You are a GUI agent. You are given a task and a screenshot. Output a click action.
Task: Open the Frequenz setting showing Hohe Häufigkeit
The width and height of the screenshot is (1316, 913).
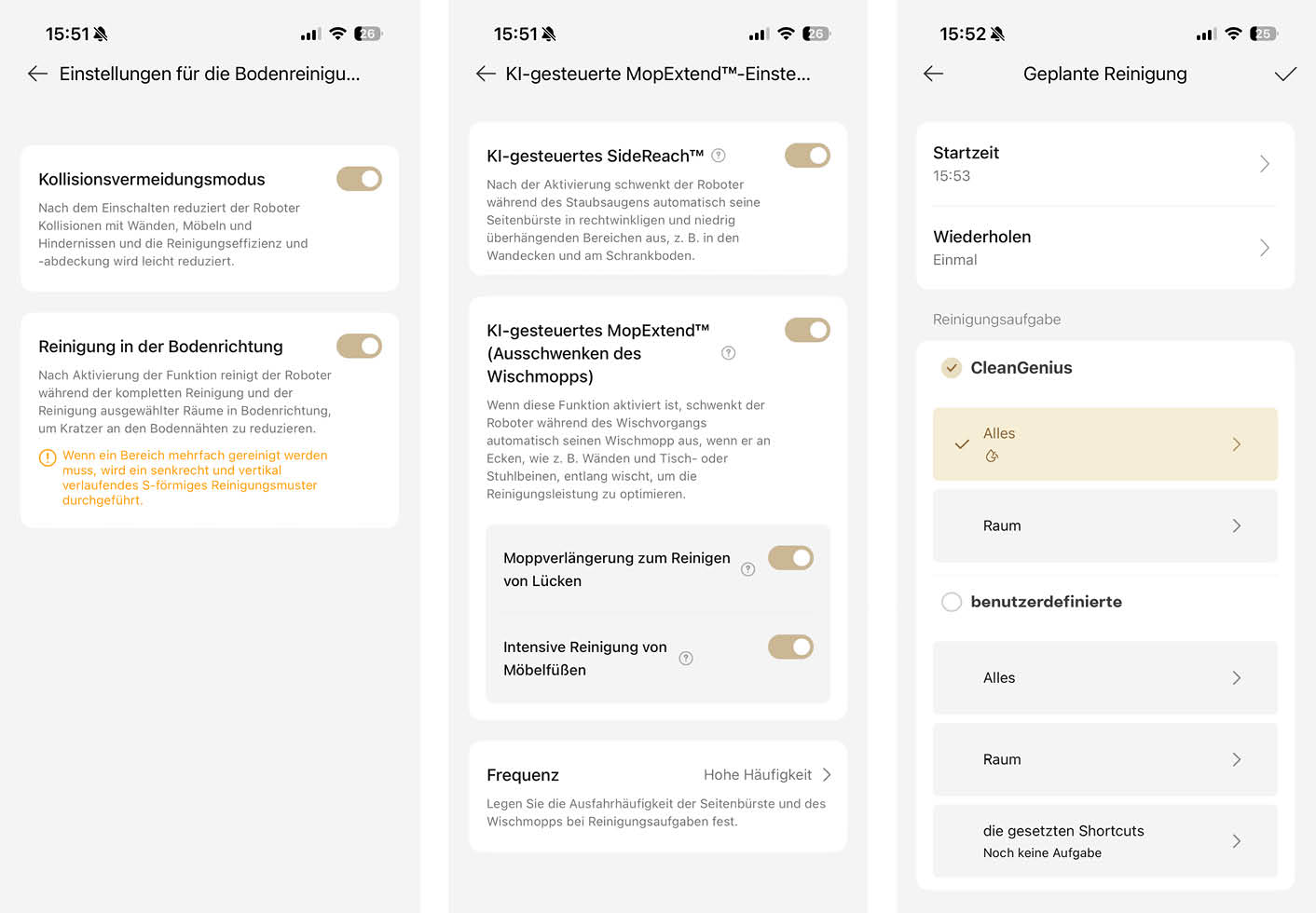coord(657,774)
